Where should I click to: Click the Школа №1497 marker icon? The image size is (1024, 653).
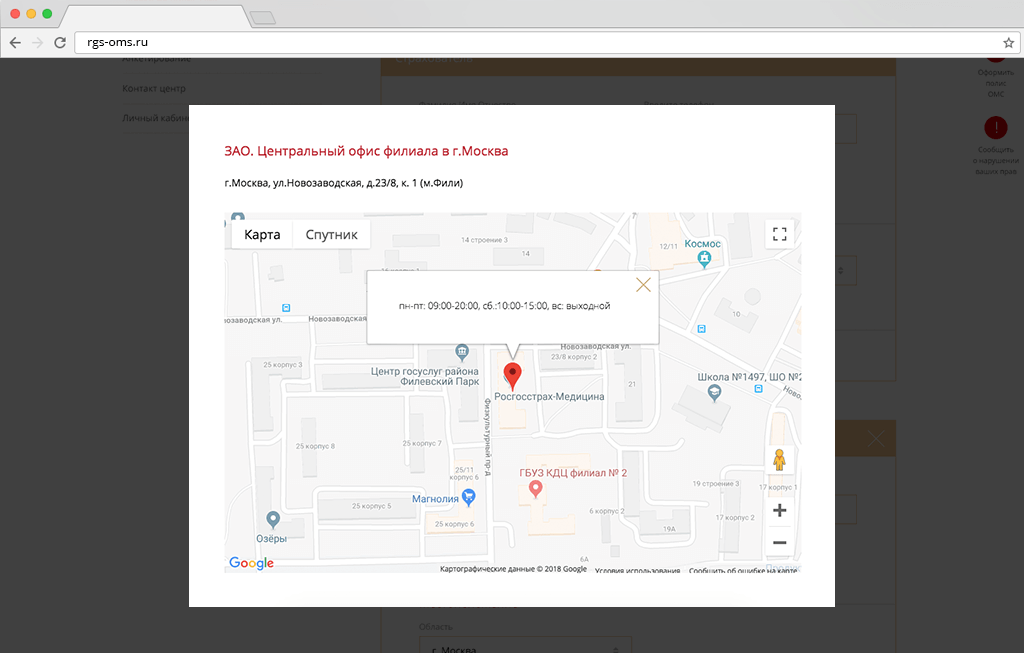(x=714, y=393)
